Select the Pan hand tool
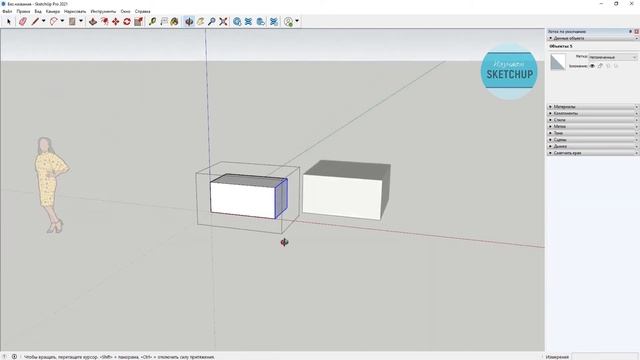This screenshot has height=360, width=640. click(x=200, y=21)
